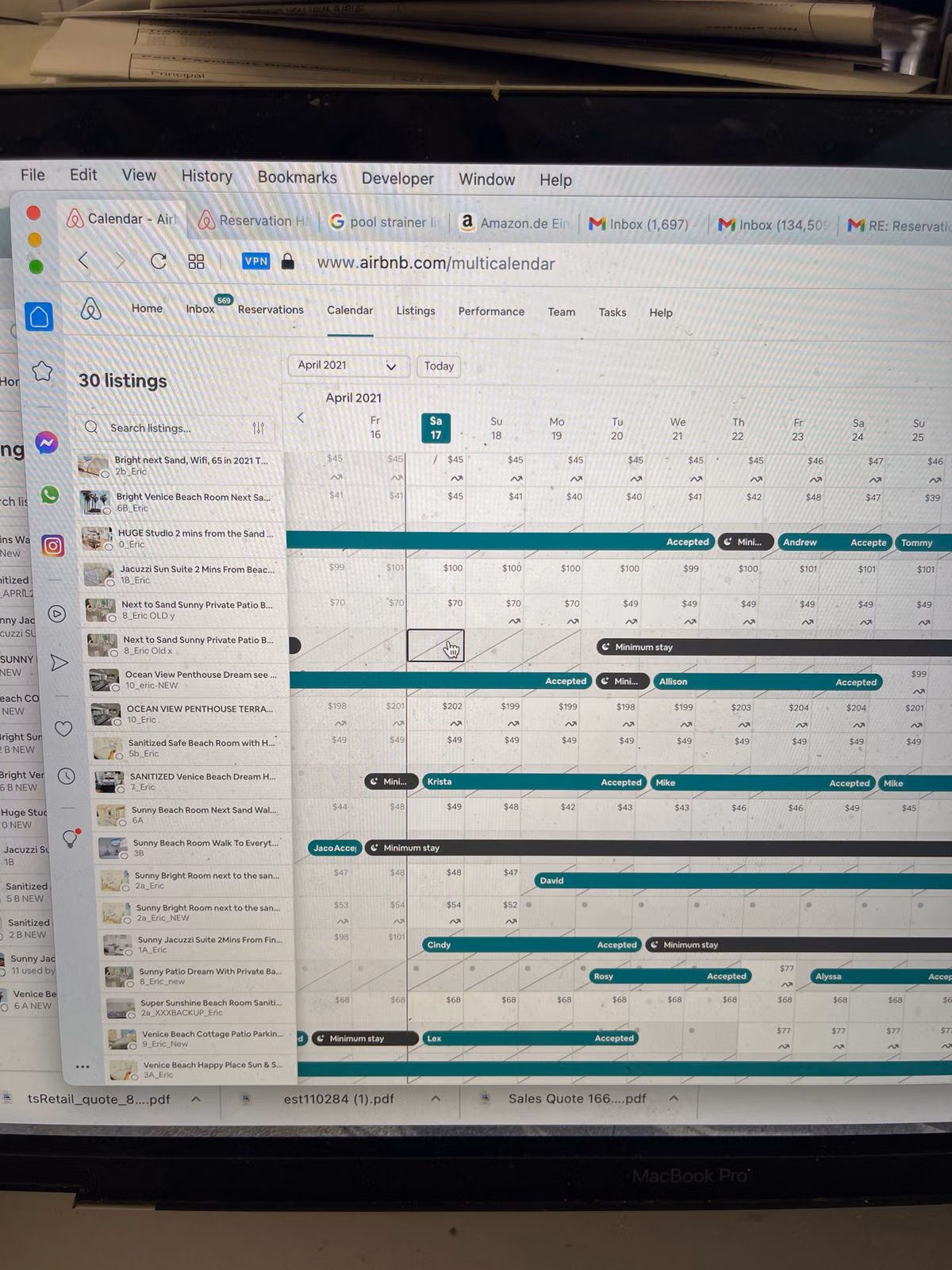Image resolution: width=952 pixels, height=1270 pixels.
Task: Open the sidebar player icon
Action: 56,614
